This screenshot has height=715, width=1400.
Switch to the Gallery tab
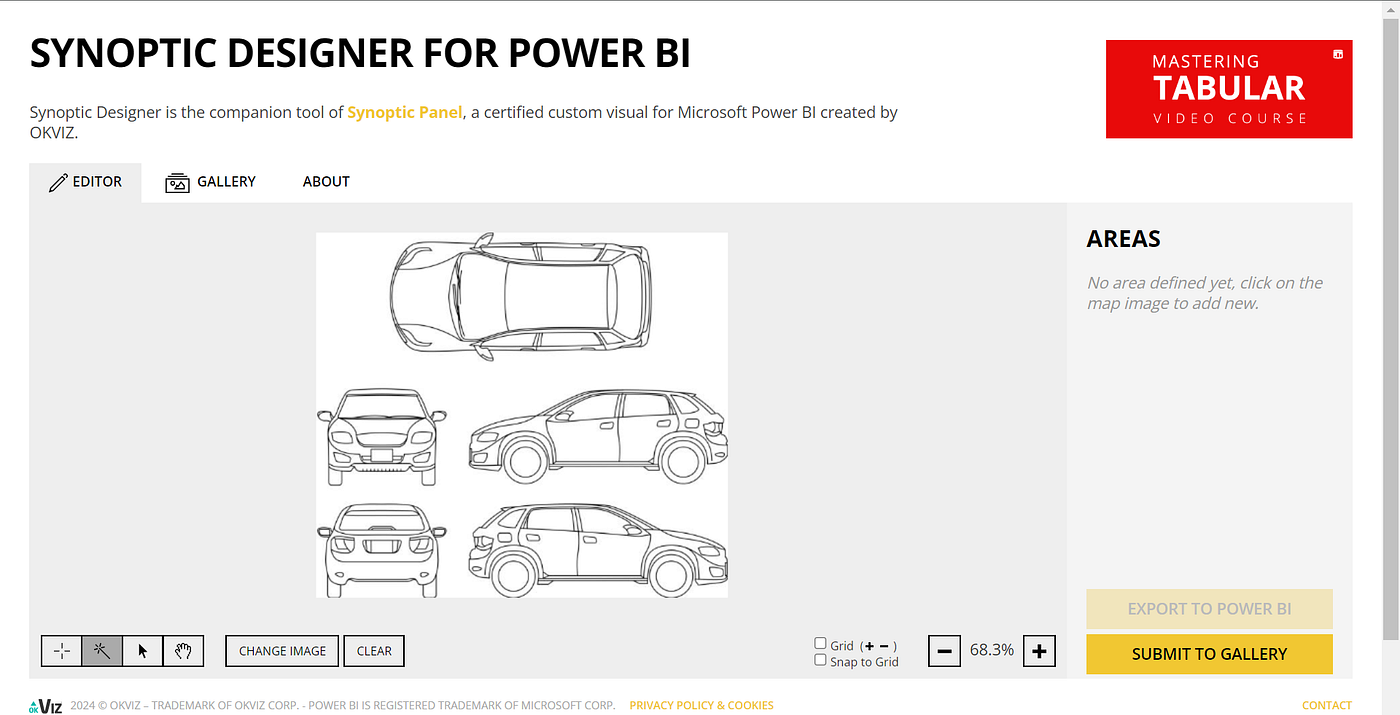211,182
